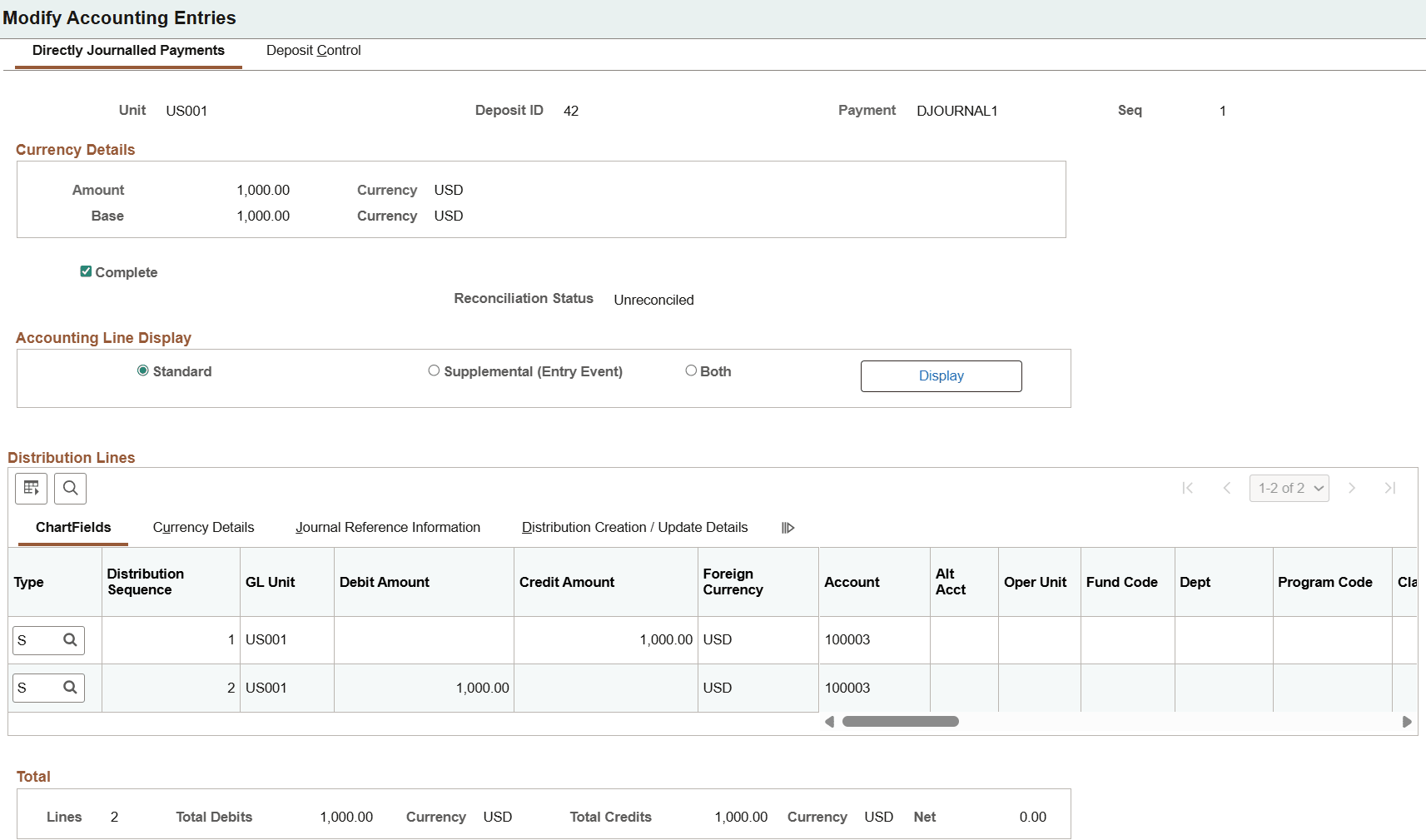Select the Both accounting line display option

click(x=691, y=370)
